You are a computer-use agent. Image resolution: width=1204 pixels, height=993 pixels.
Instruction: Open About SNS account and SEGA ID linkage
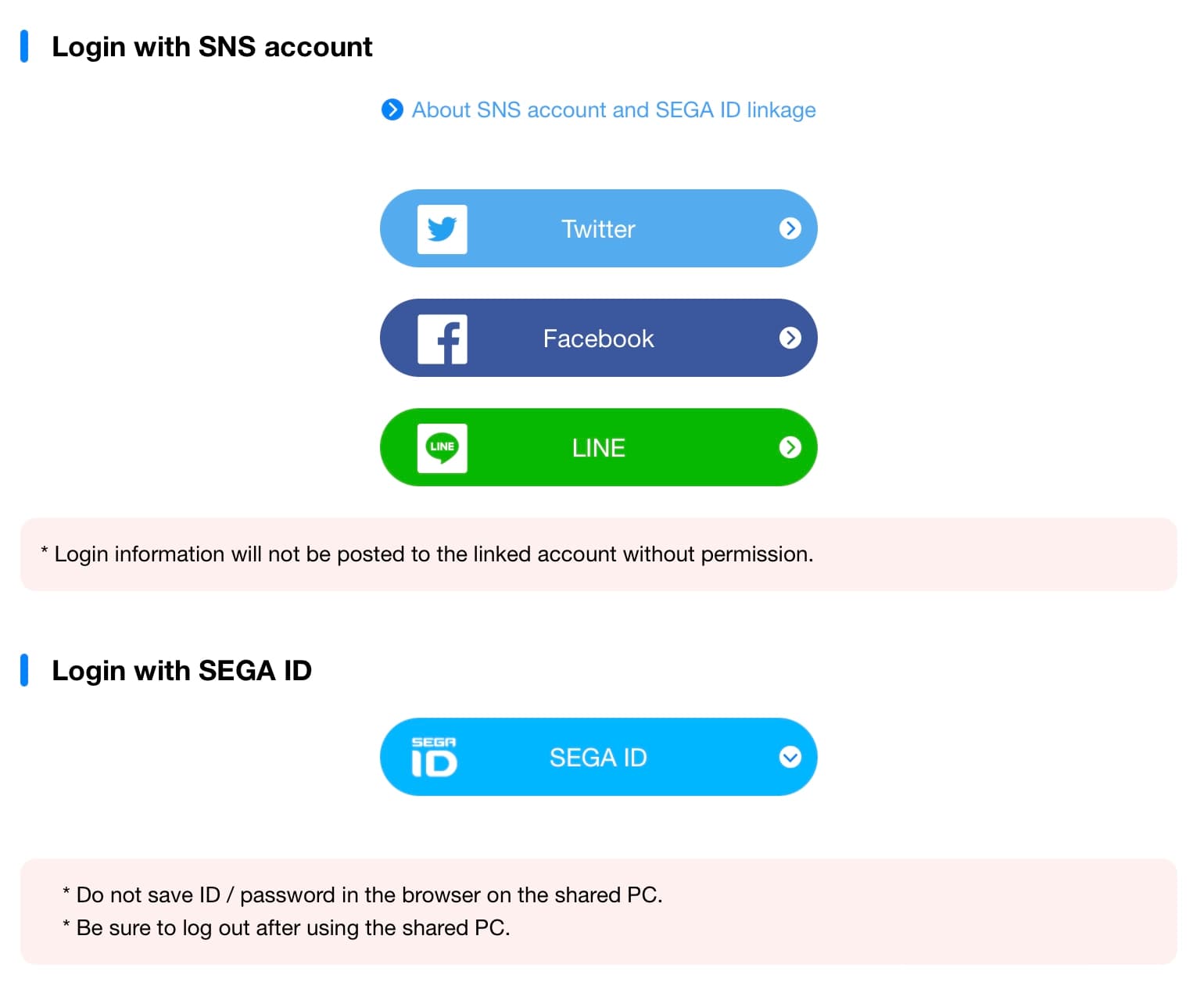click(614, 110)
